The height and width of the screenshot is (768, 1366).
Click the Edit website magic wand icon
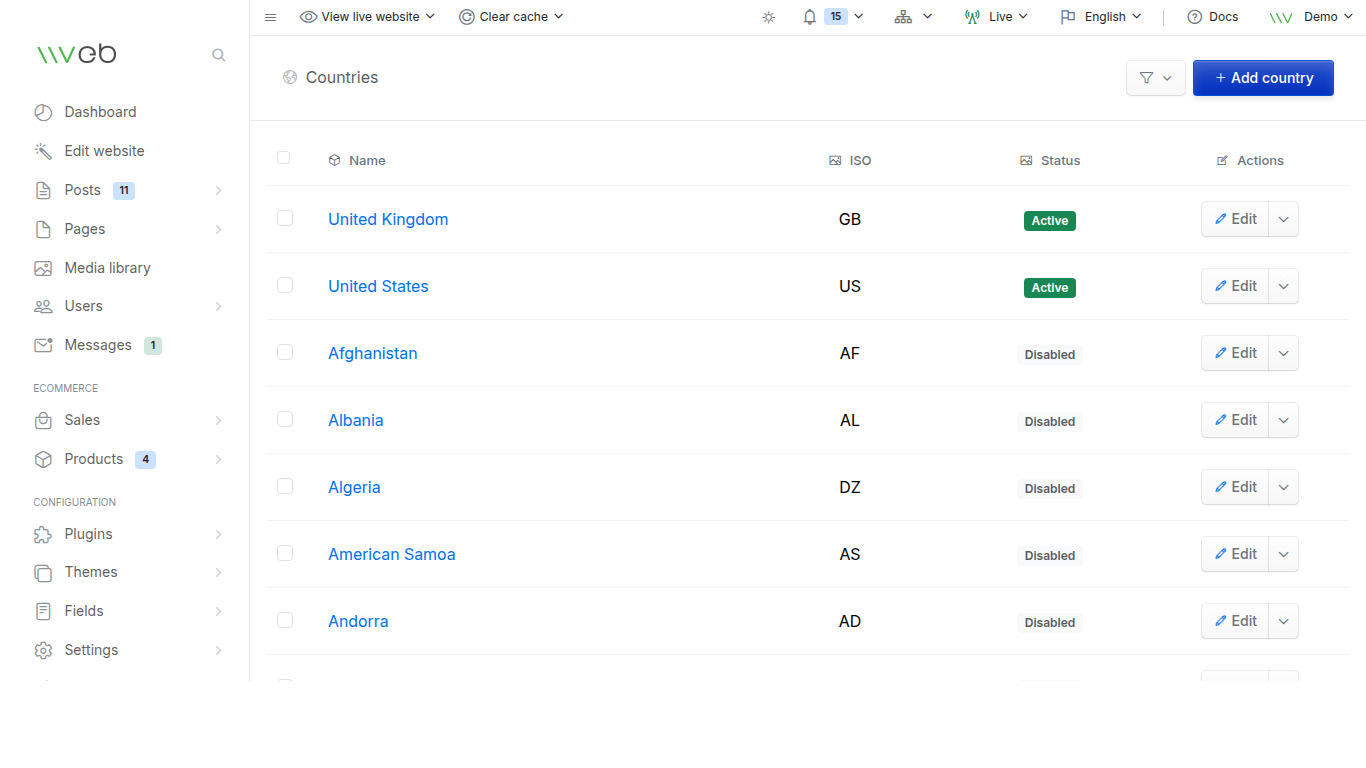click(43, 151)
